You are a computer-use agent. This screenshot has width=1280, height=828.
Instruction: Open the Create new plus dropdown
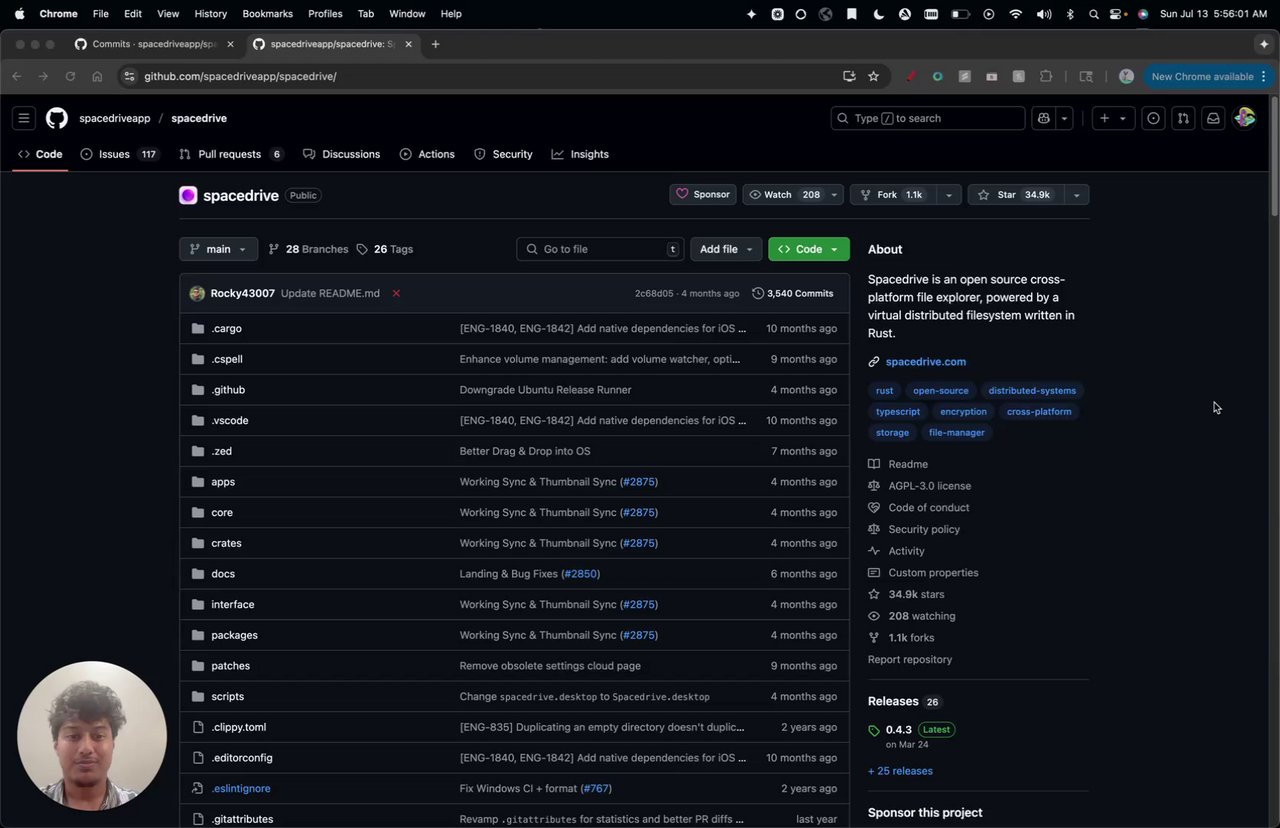point(1112,118)
